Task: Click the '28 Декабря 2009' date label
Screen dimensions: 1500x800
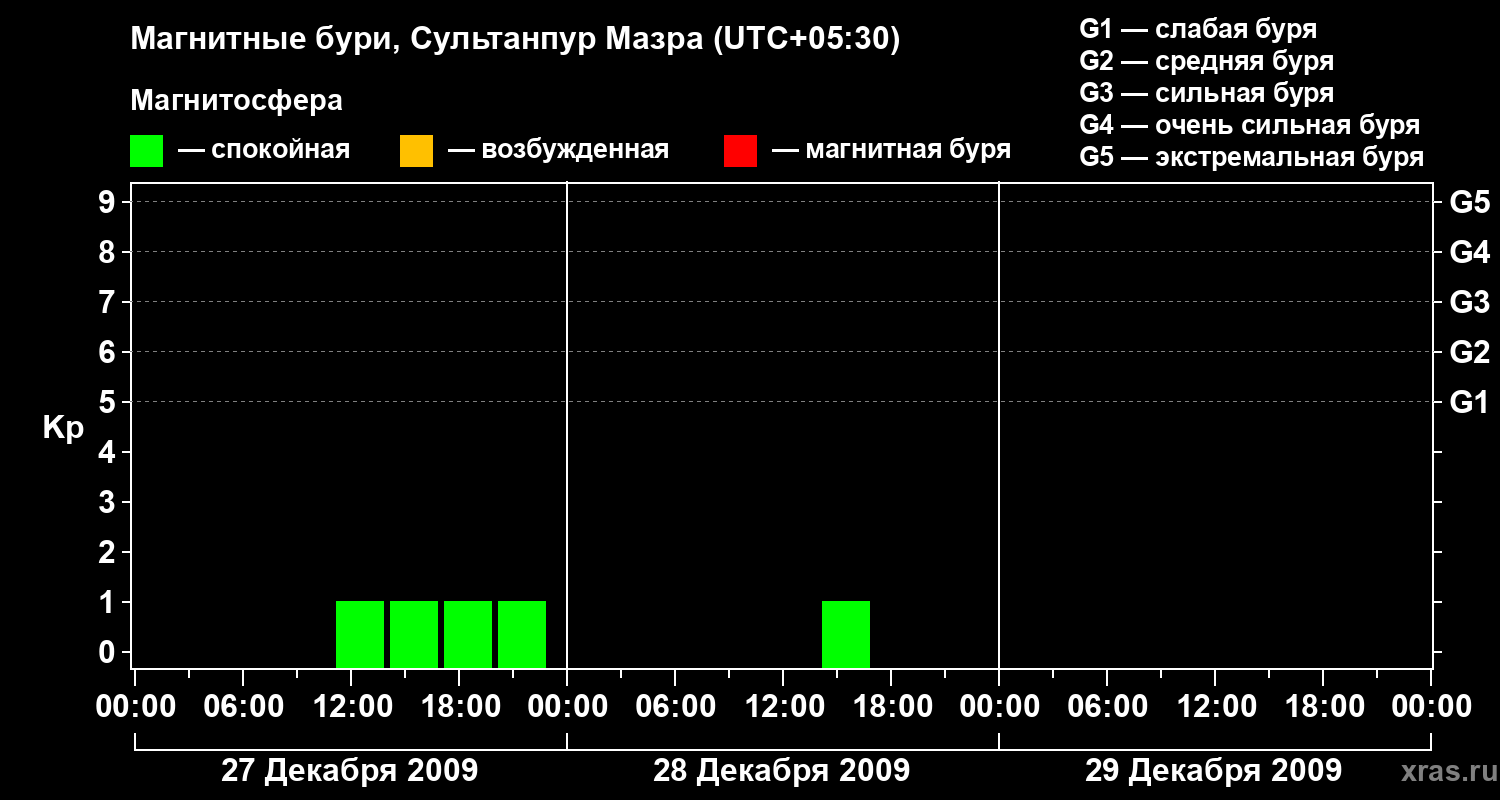Action: point(781,771)
